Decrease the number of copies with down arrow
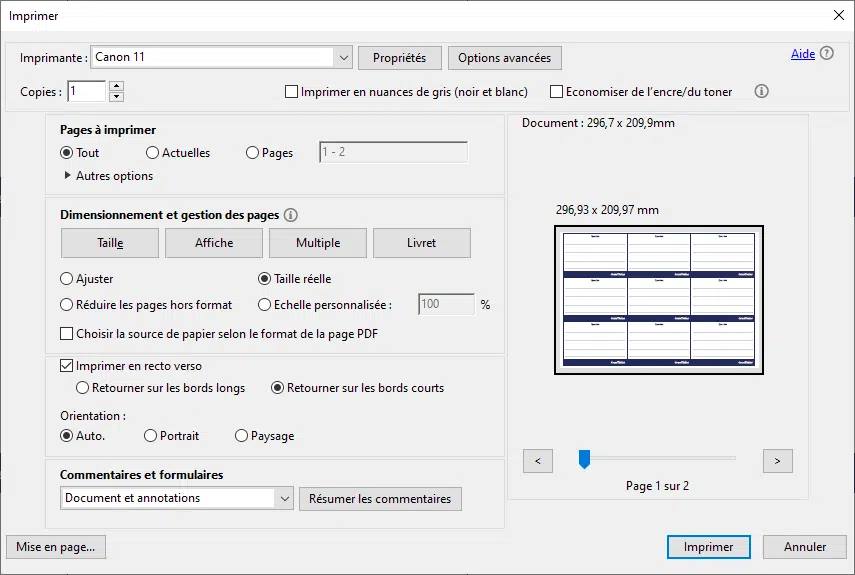This screenshot has width=855, height=575. tap(116, 96)
